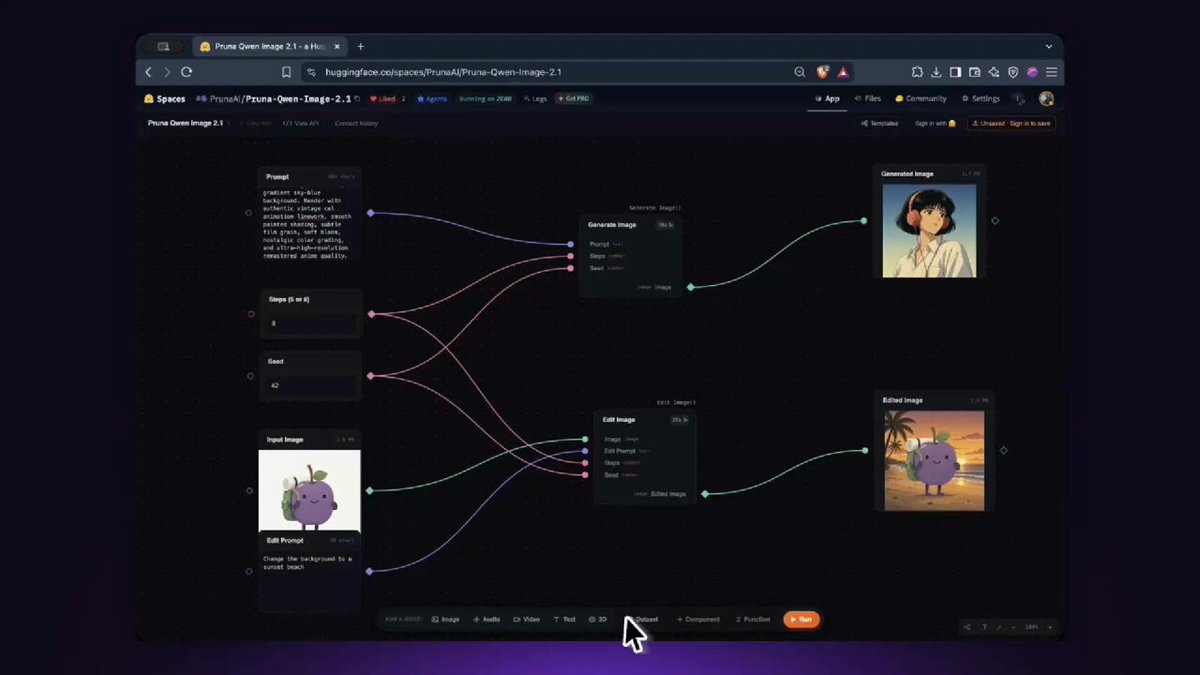This screenshot has height=675, width=1200.
Task: Open the Spaces link in the header
Action: tap(165, 99)
